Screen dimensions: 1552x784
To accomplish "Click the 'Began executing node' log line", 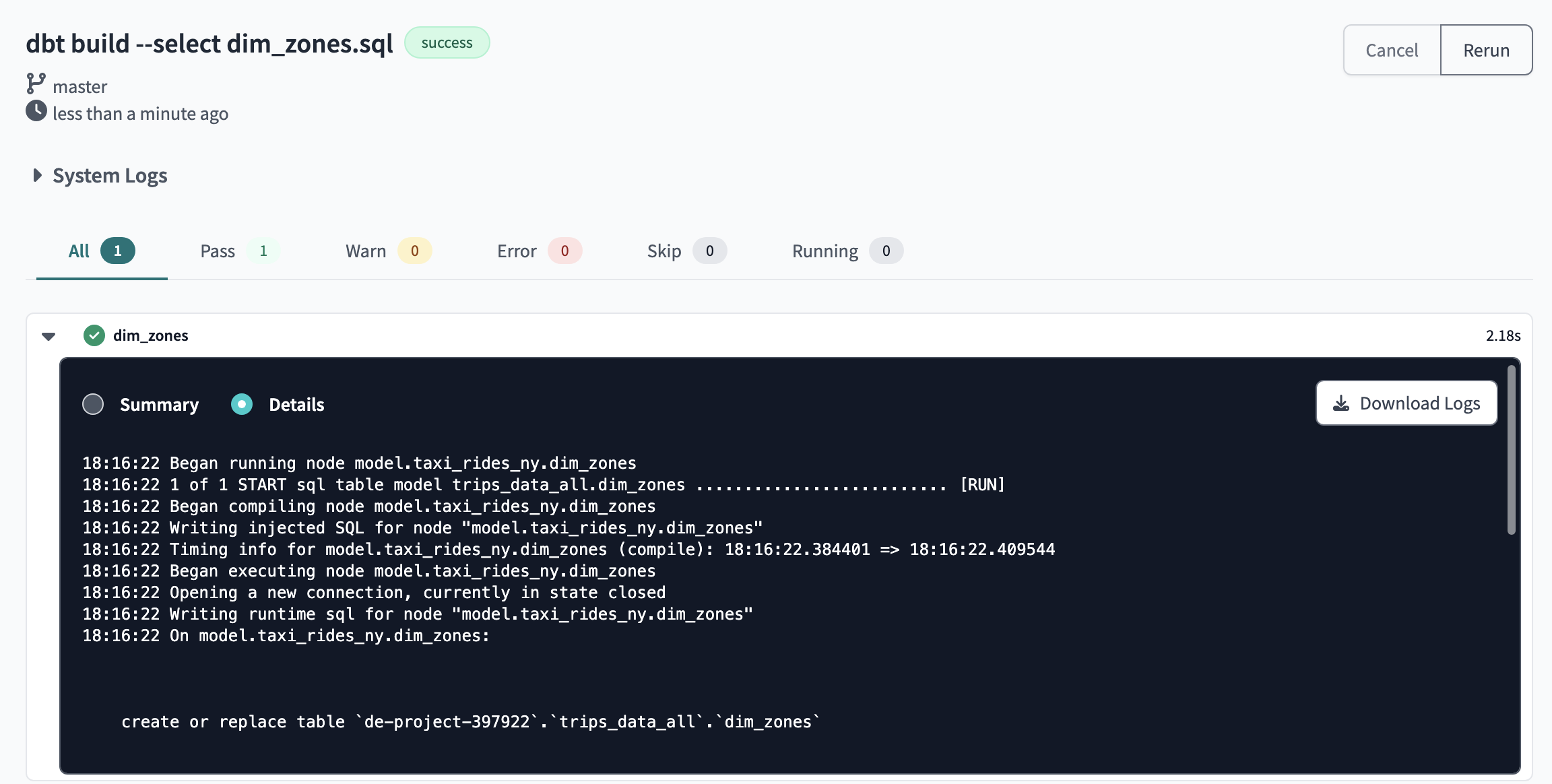I will pos(369,571).
